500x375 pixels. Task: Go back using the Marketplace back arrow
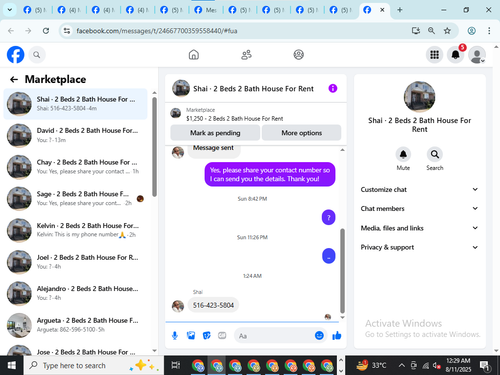[14, 79]
